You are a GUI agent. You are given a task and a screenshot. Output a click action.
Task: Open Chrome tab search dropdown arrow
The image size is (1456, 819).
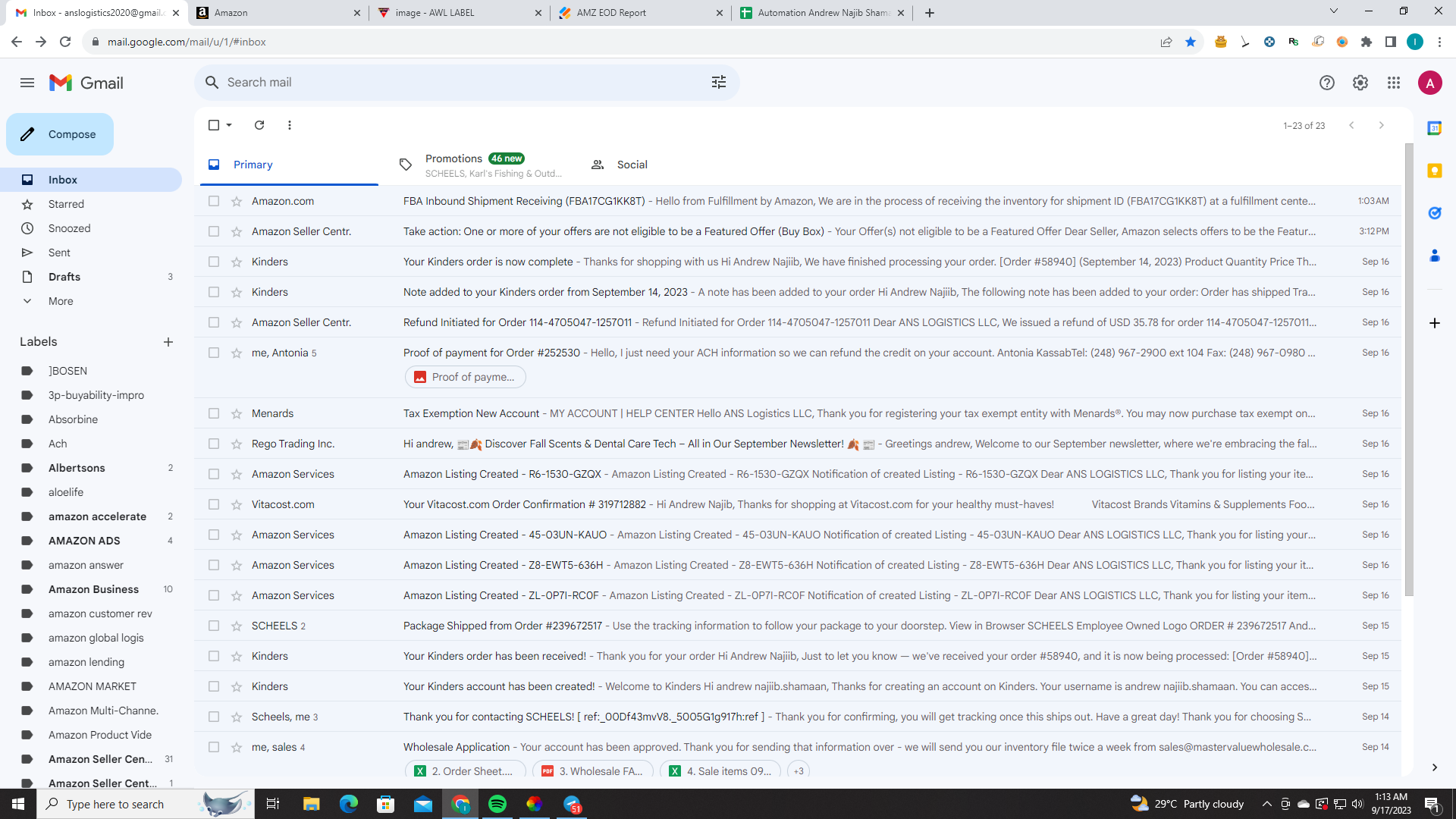[x=1334, y=11]
